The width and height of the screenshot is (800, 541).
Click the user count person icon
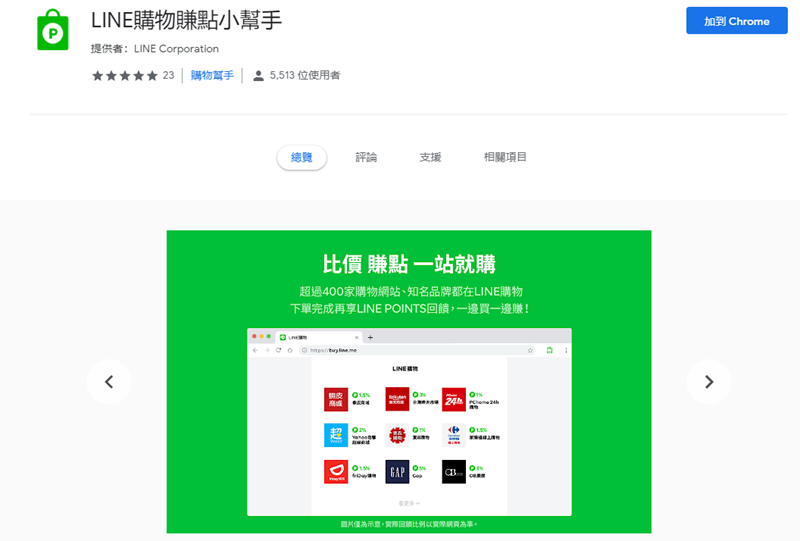(x=258, y=76)
